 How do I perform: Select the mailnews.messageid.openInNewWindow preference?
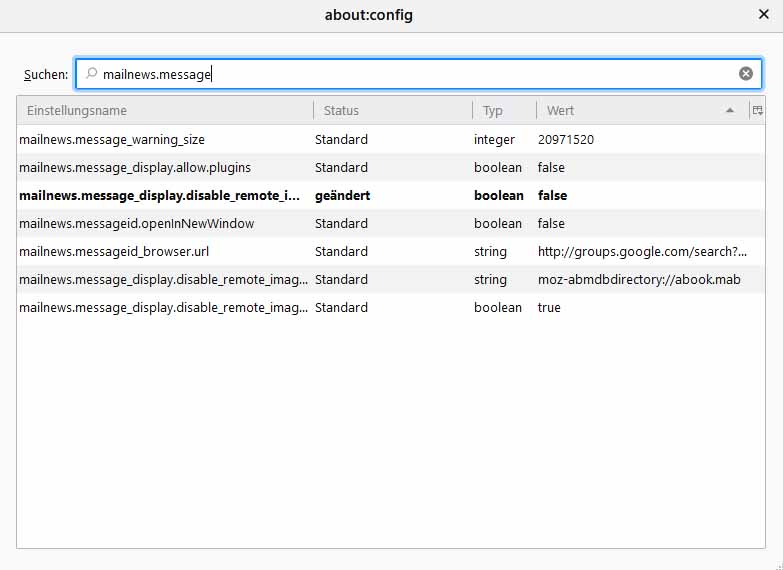point(137,224)
